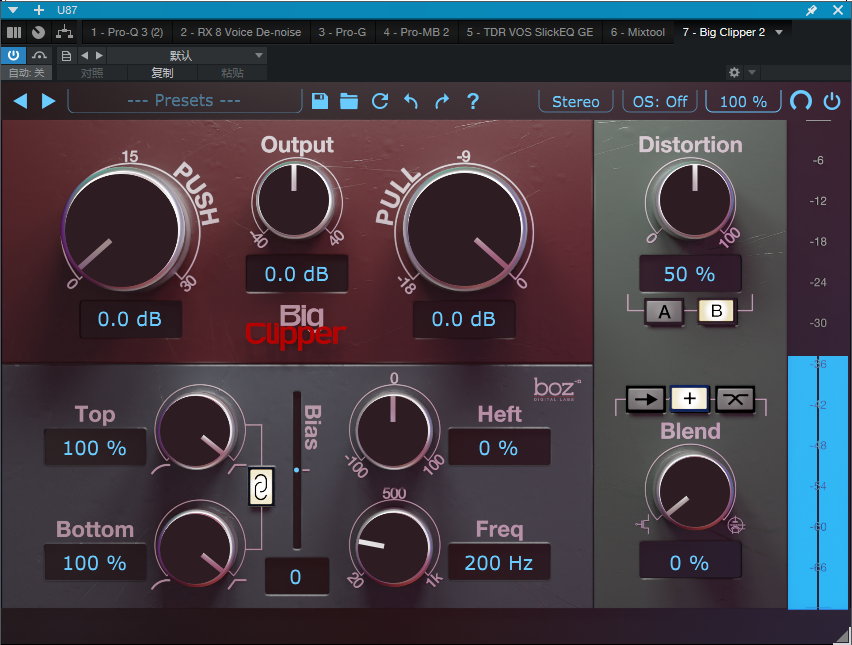Select the plus parallel blend mode
The height and width of the screenshot is (645, 852).
pyautogui.click(x=690, y=399)
